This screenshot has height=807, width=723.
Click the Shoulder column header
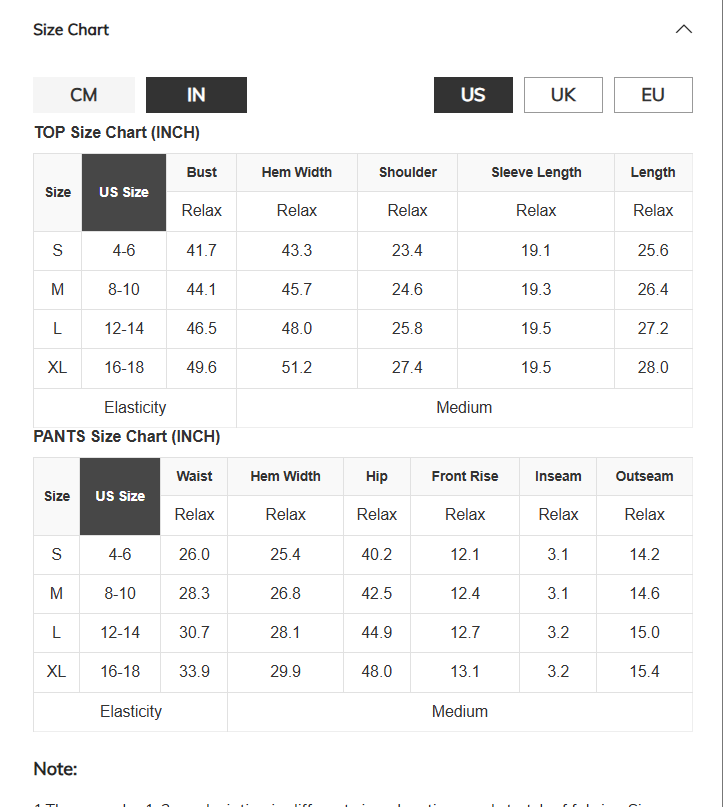point(408,172)
